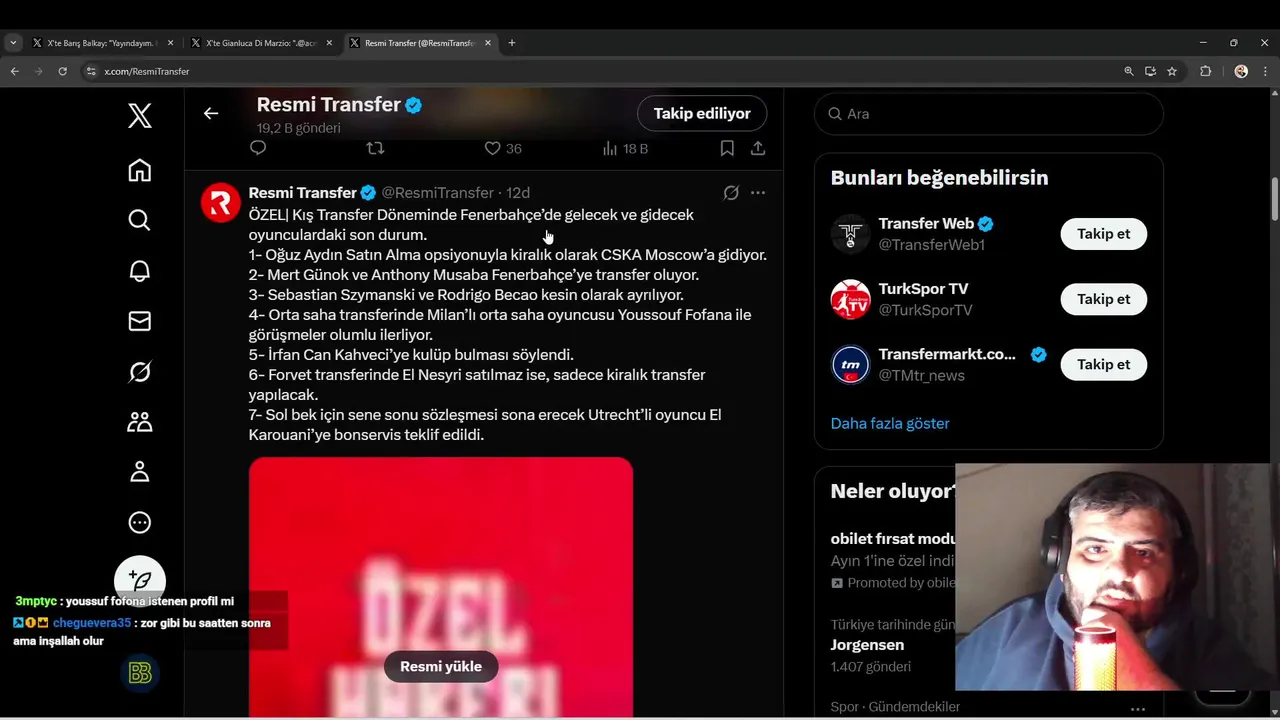Click the Ara search field

coord(989,114)
